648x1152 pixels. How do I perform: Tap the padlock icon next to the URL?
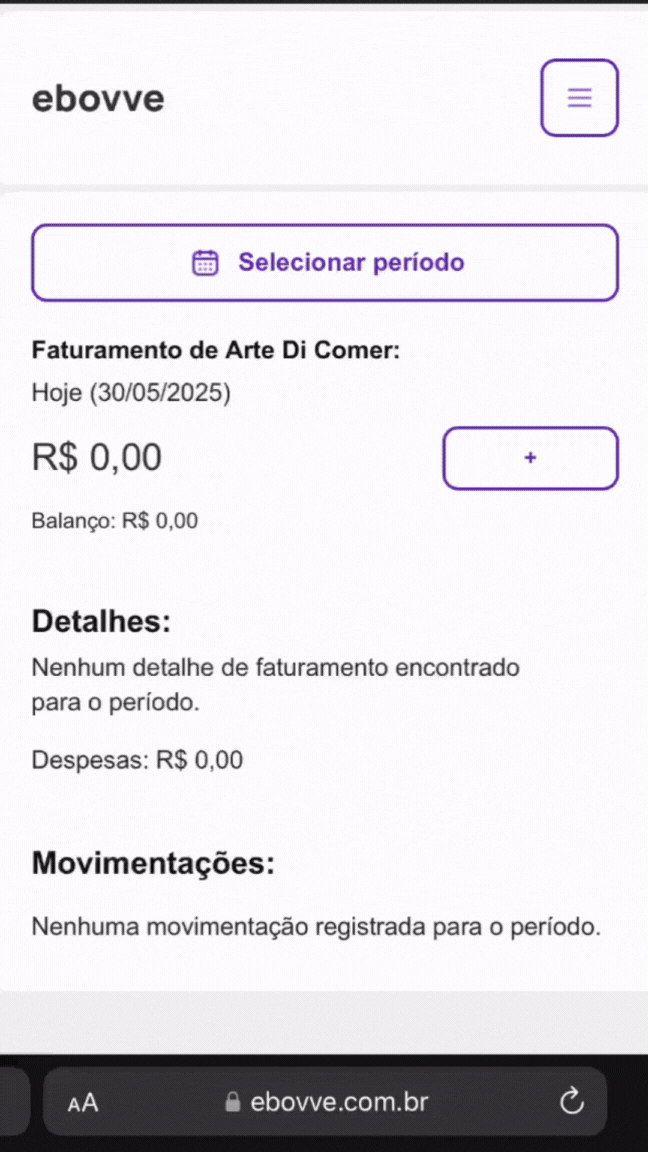pyautogui.click(x=232, y=1102)
